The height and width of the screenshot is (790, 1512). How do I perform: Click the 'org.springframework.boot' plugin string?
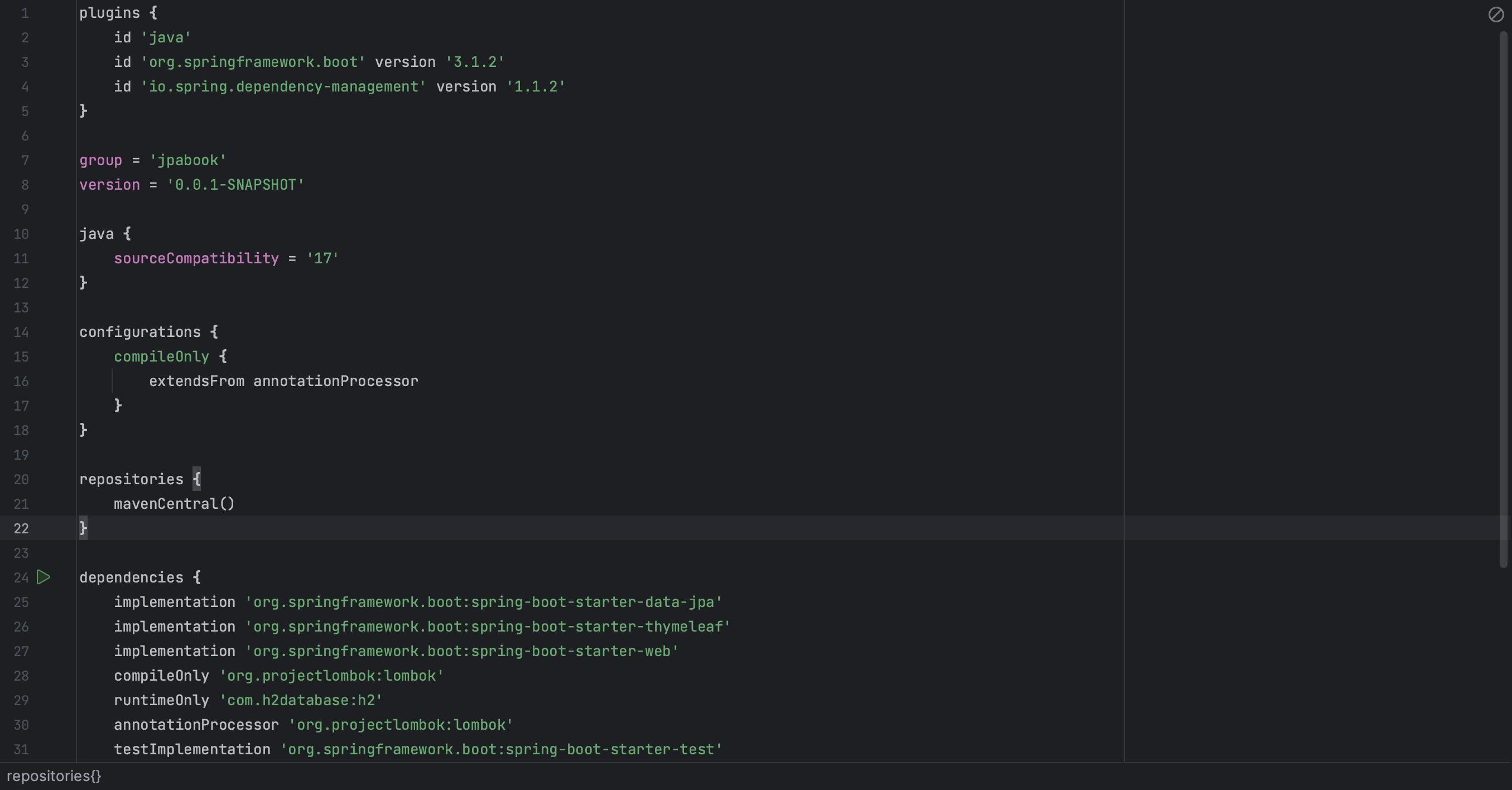(x=253, y=62)
